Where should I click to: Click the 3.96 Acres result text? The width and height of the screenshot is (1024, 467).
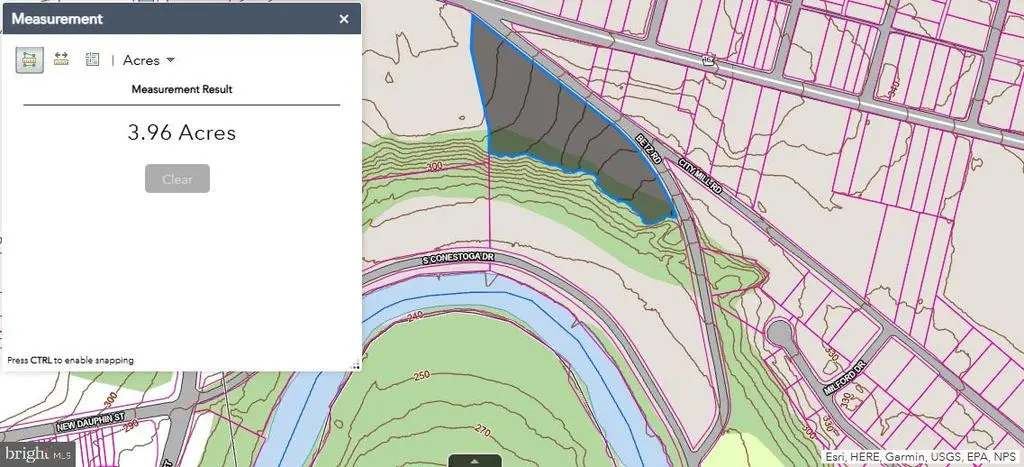pyautogui.click(x=182, y=132)
